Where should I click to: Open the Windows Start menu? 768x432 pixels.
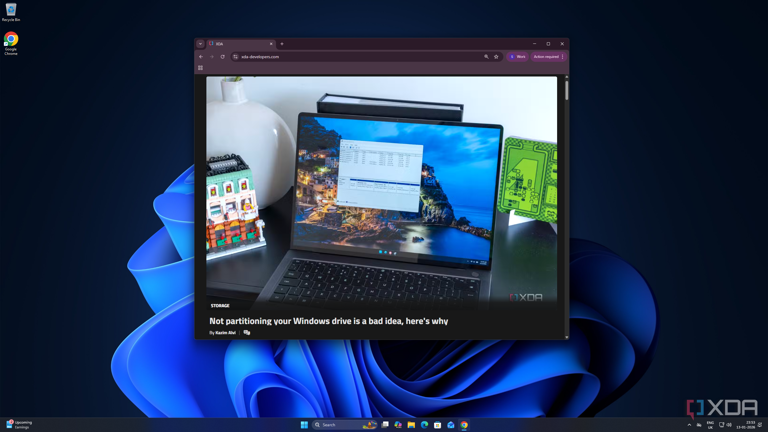coord(304,425)
